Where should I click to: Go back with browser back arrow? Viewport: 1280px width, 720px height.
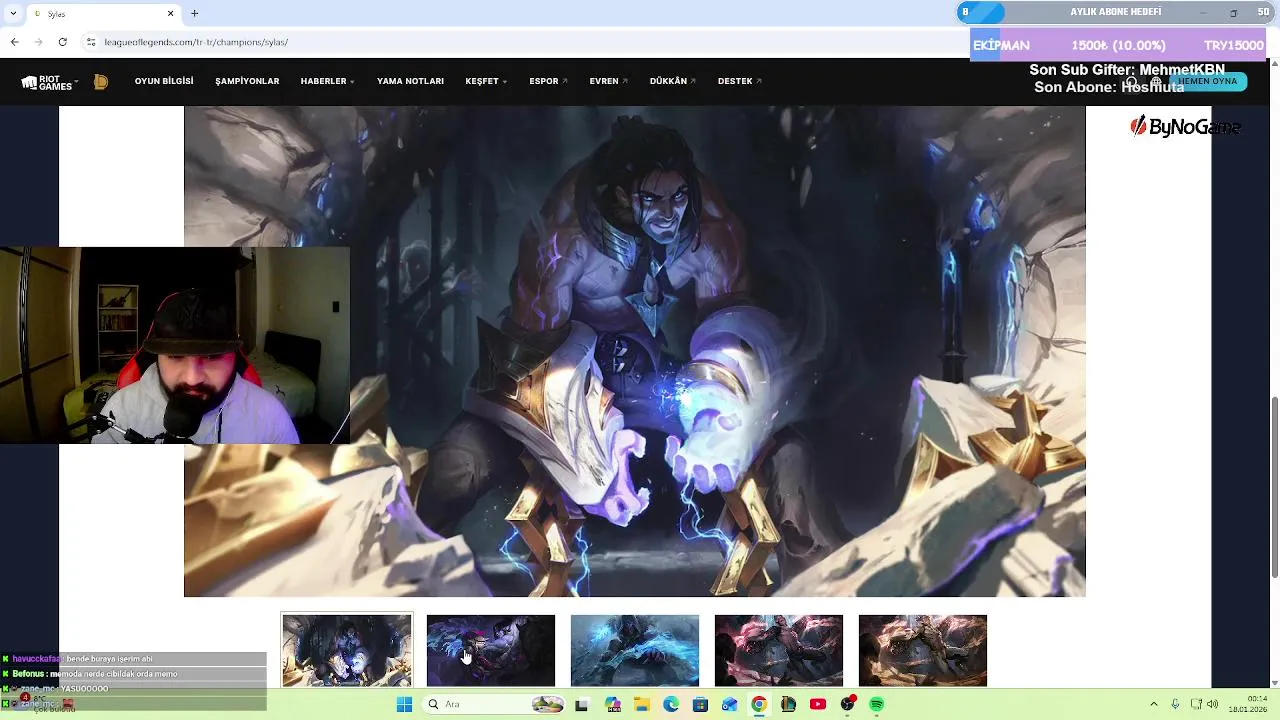point(14,42)
